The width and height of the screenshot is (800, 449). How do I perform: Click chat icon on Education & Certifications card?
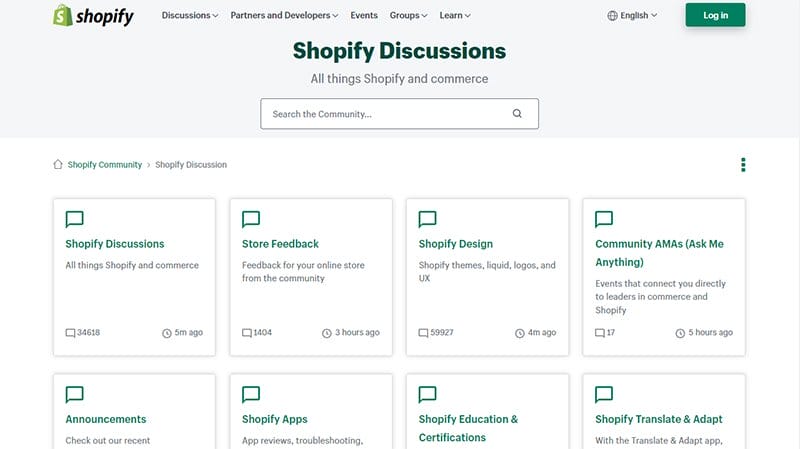[428, 394]
